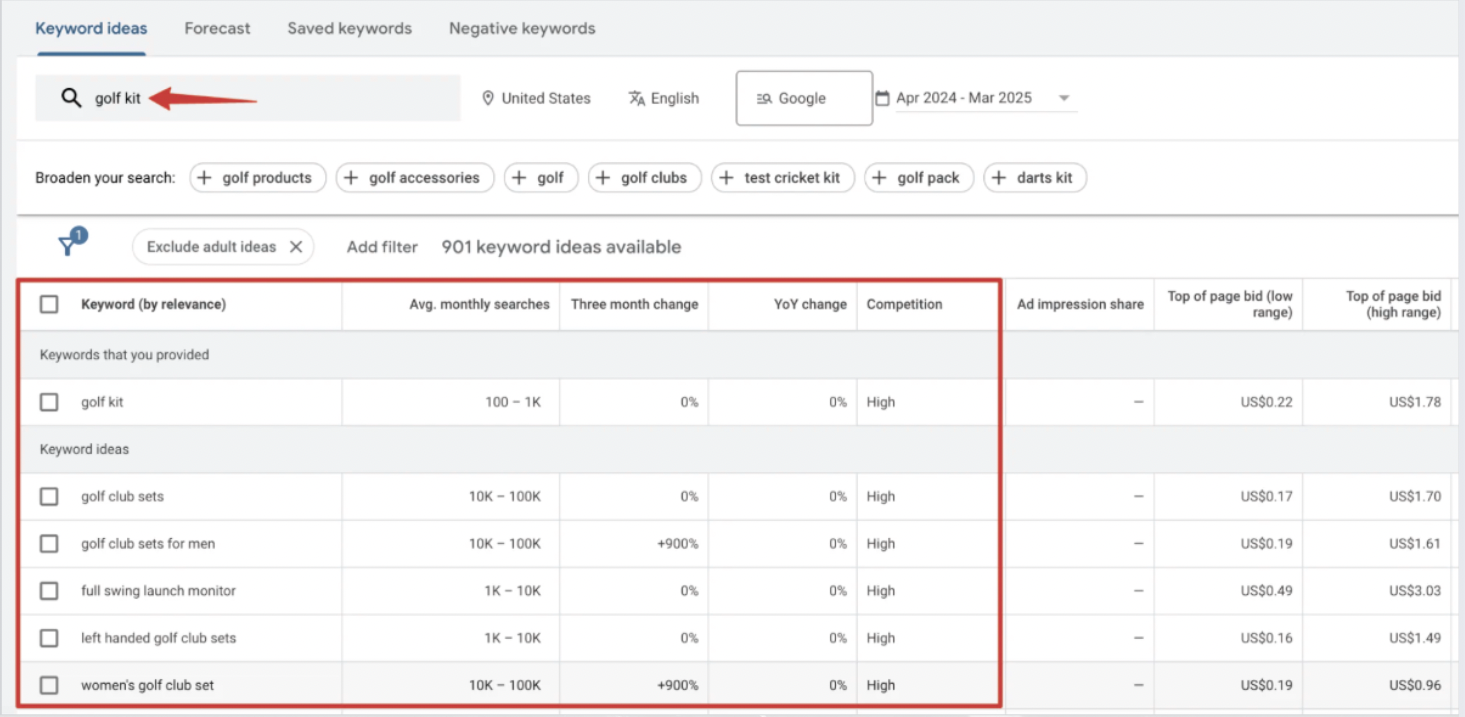Add golf chip to broaden search
1465x717 pixels.
541,178
